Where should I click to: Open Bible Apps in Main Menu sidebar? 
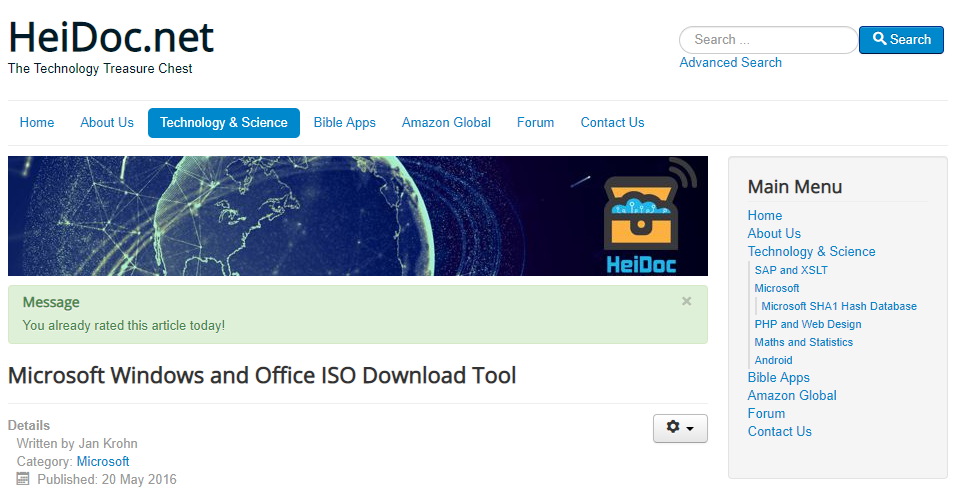pyautogui.click(x=778, y=378)
